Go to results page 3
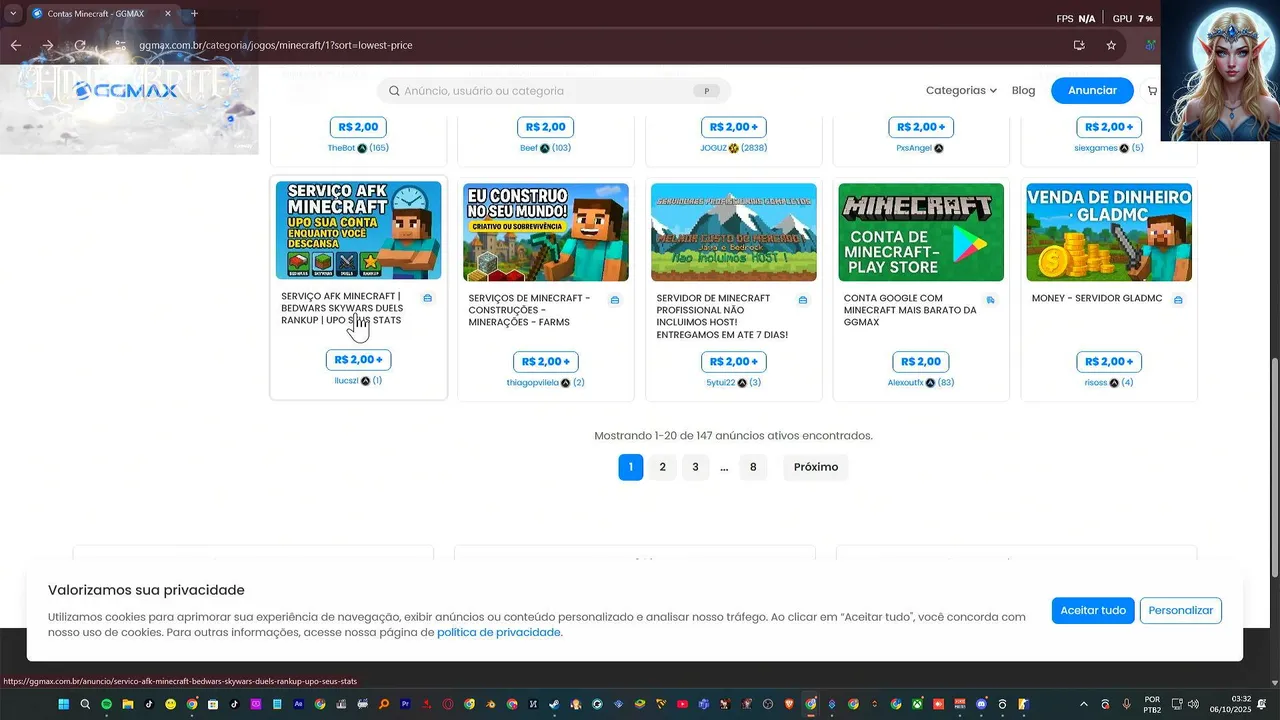Screen dimensions: 1280x720 click(x=695, y=467)
